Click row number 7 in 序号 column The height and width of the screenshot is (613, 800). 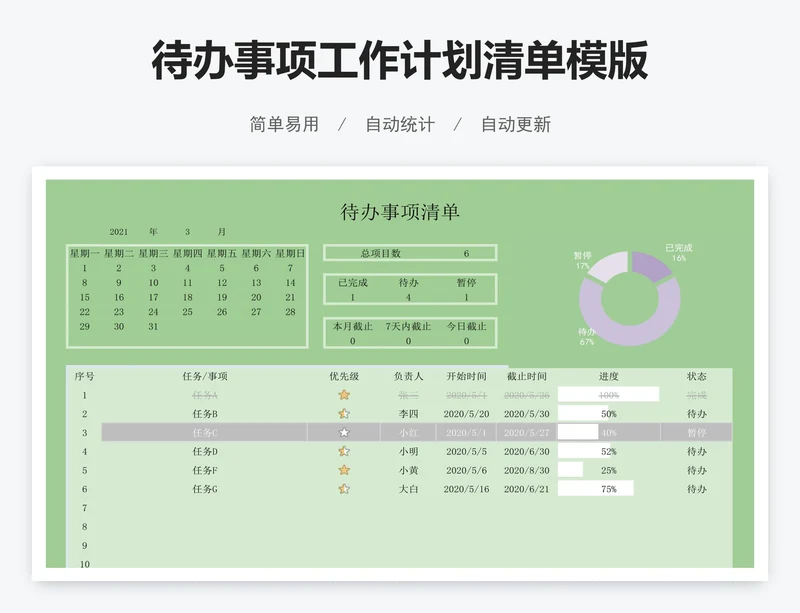click(x=85, y=508)
